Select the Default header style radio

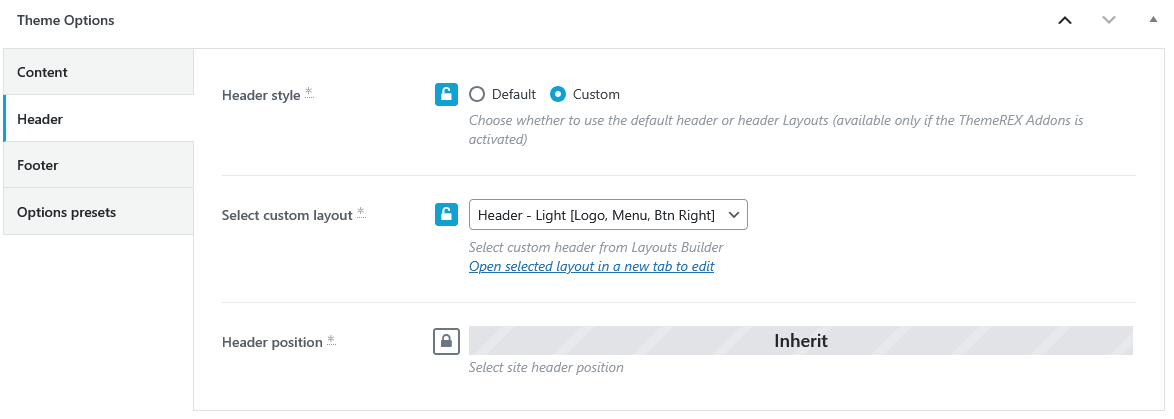[477, 94]
